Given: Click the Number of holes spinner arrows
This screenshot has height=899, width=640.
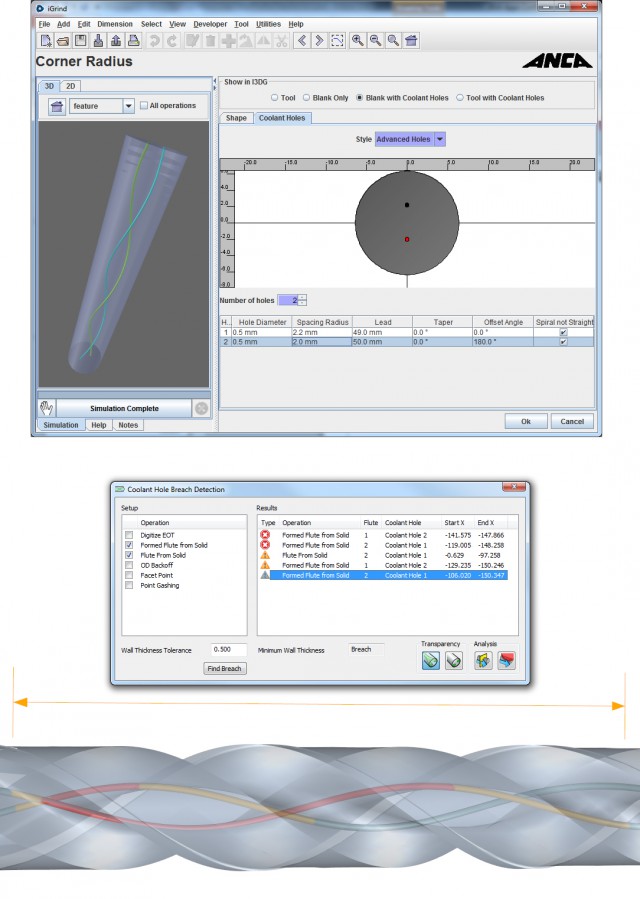Looking at the screenshot, I should [303, 300].
